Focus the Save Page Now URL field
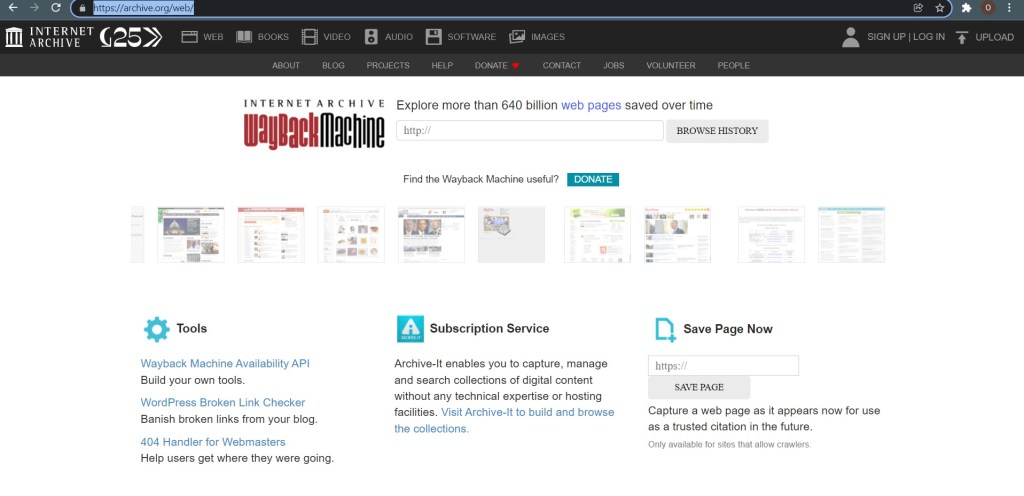This screenshot has height=496, width=1024. [x=723, y=366]
